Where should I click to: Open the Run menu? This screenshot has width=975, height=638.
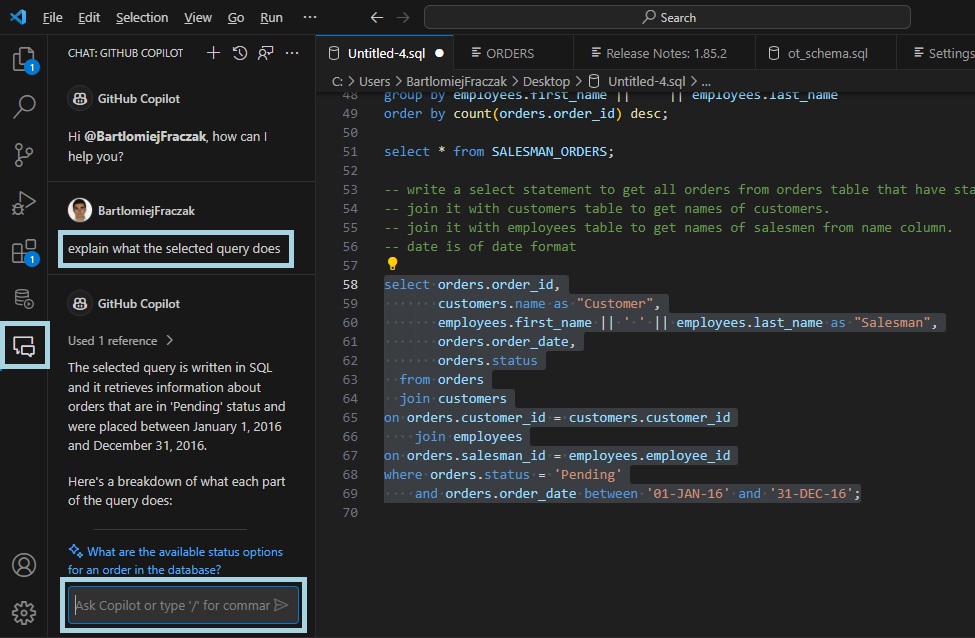pos(271,17)
